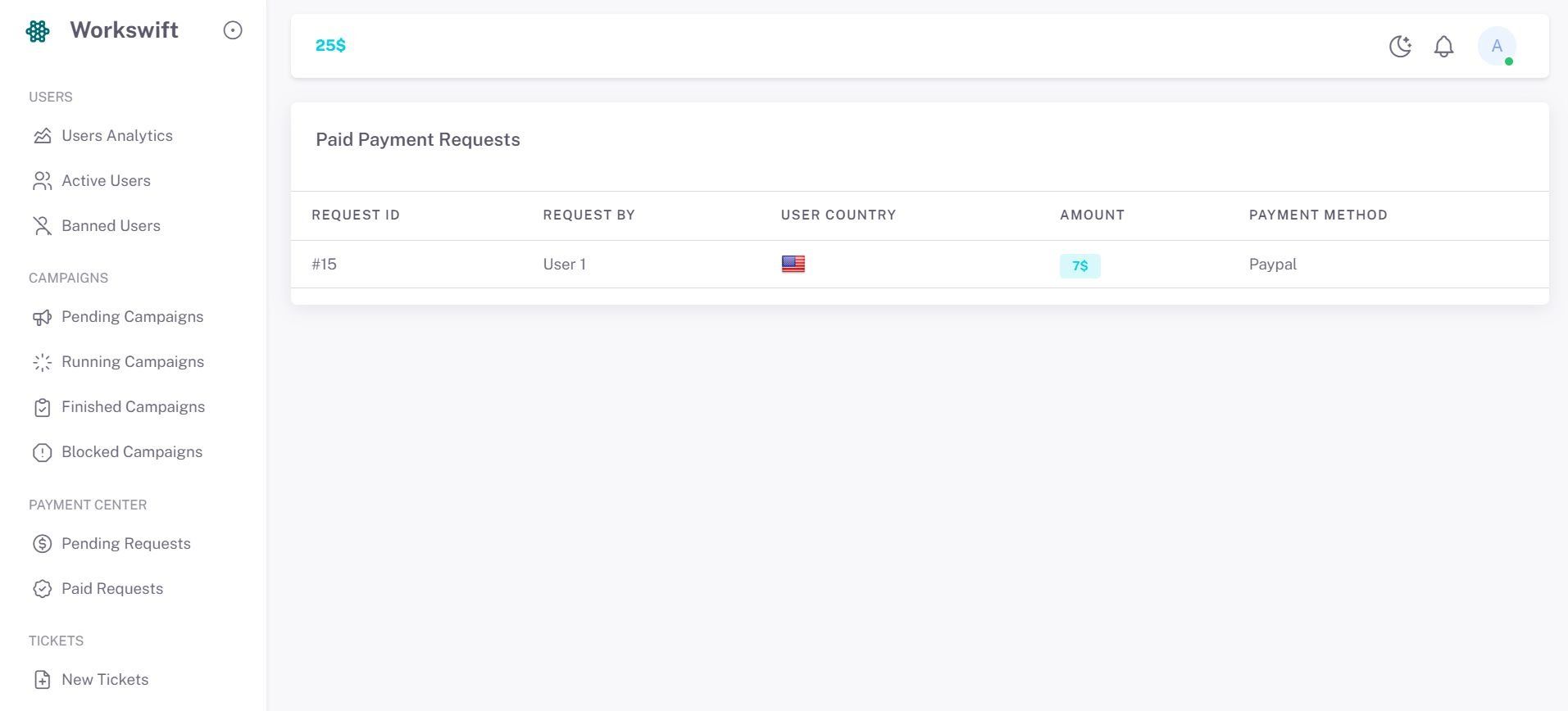The height and width of the screenshot is (711, 1568).
Task: Click the PAYMENT CENTER section label
Action: pos(88,505)
